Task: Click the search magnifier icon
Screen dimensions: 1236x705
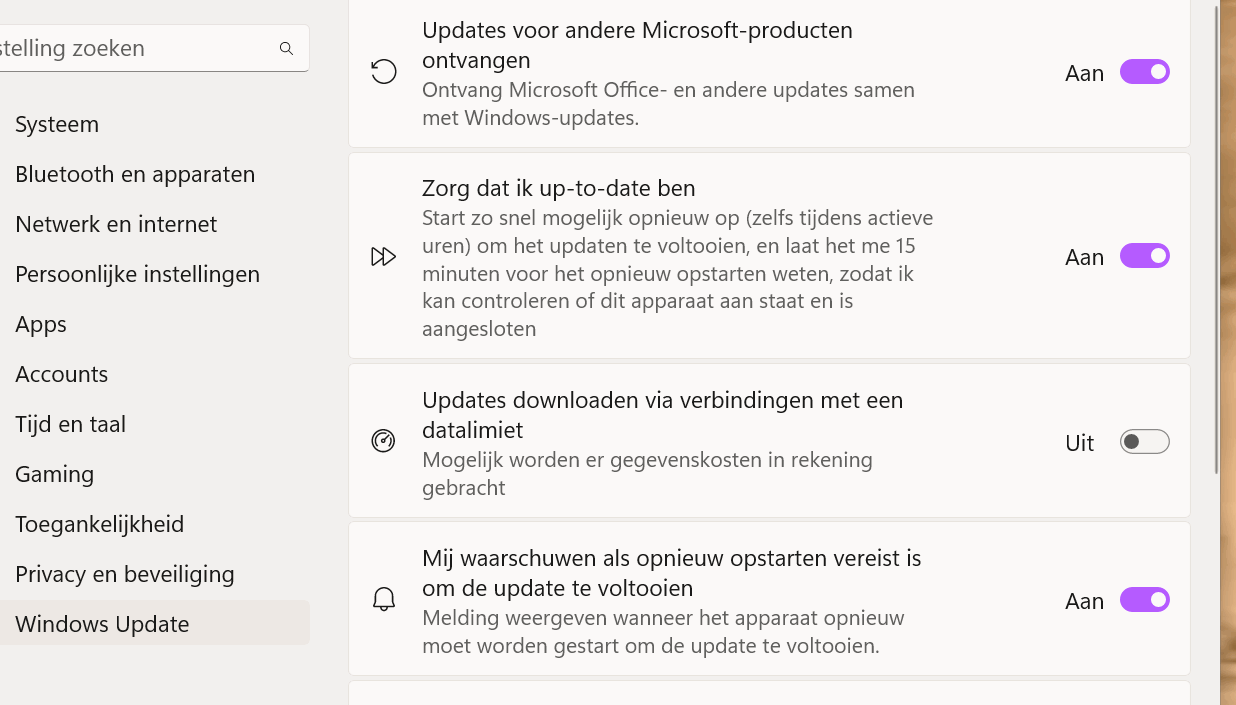Action: pos(286,48)
